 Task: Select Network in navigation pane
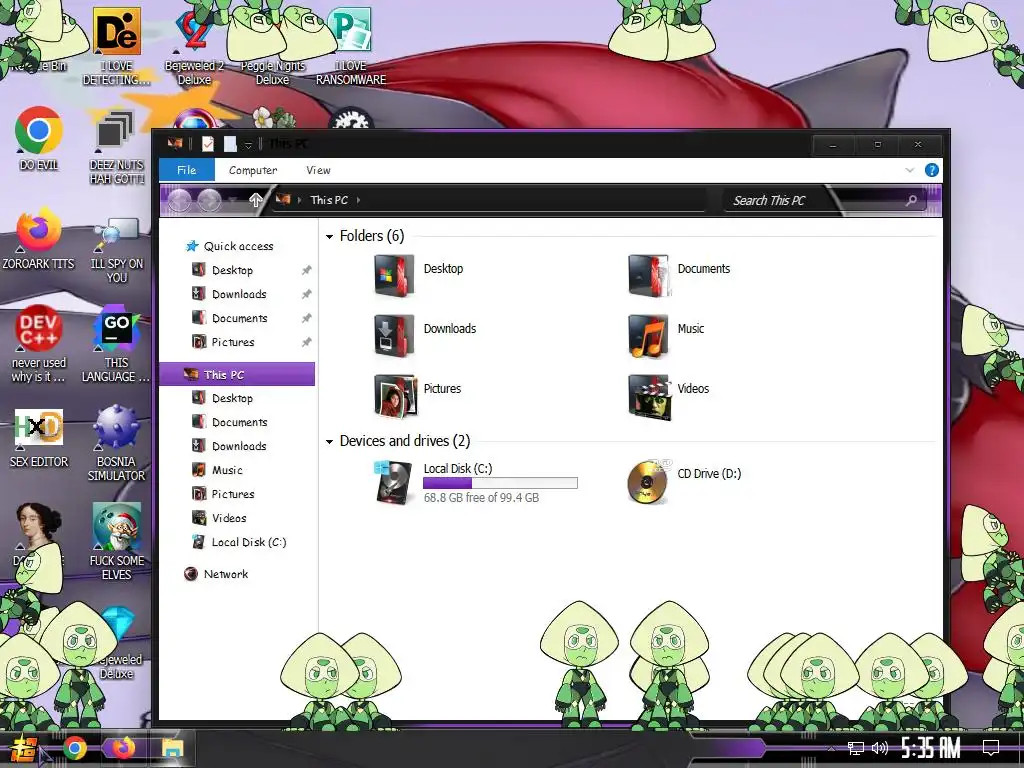pyautogui.click(x=216, y=574)
